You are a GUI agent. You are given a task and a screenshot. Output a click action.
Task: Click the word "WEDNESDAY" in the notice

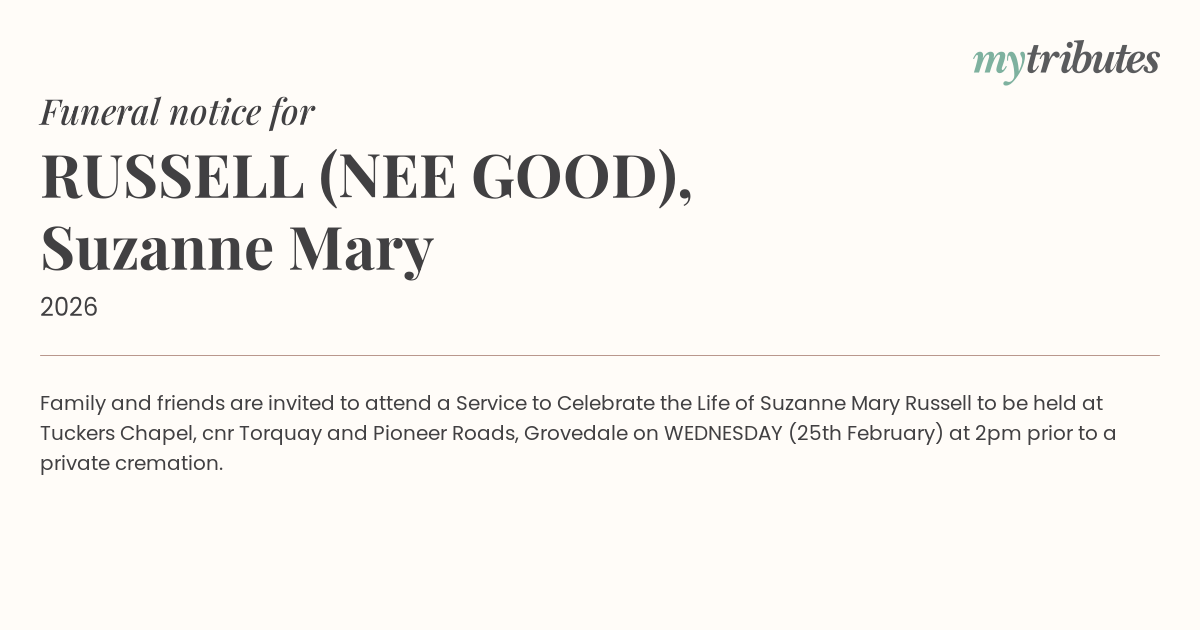pos(723,433)
